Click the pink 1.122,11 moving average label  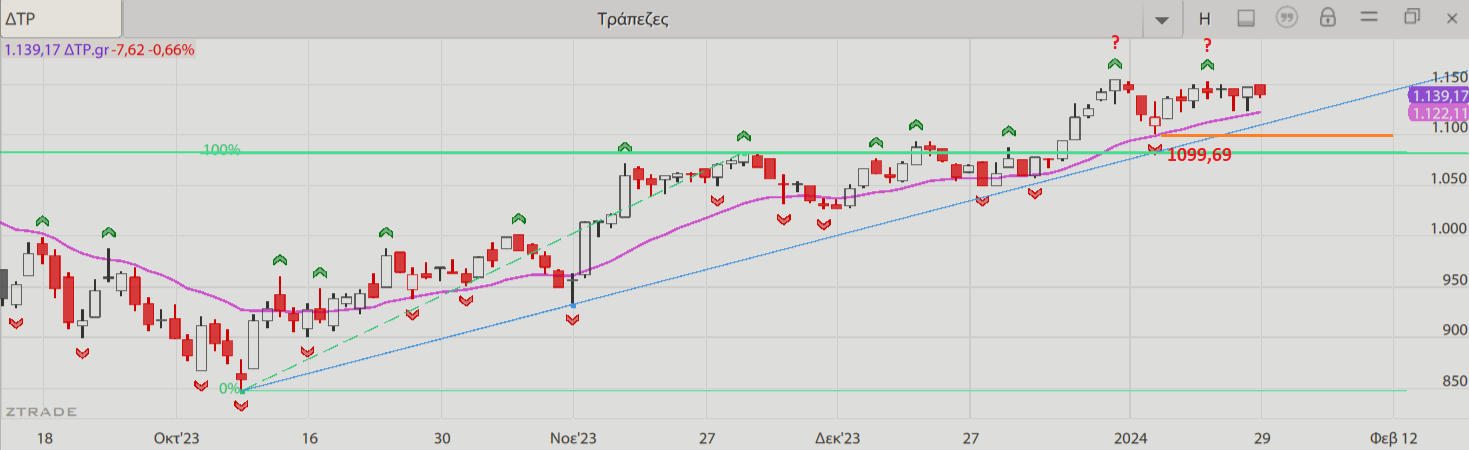[1437, 113]
